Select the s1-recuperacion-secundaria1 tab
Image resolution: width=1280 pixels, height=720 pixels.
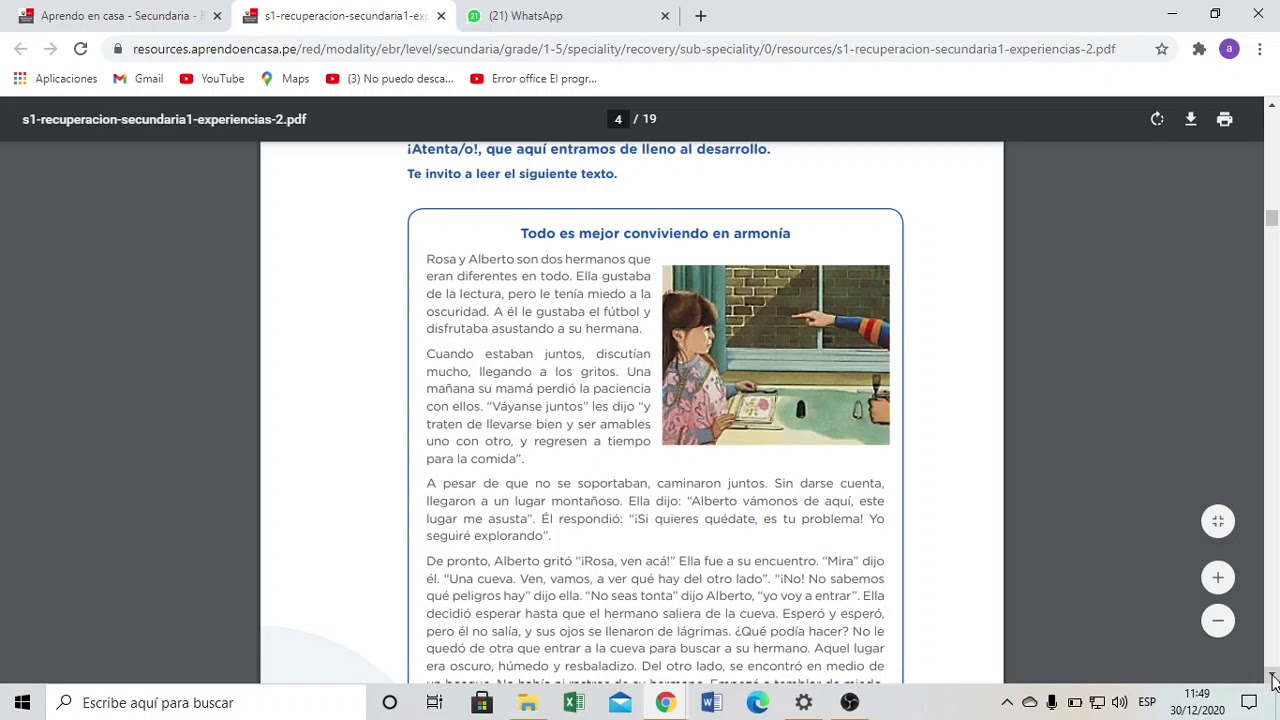(x=344, y=16)
